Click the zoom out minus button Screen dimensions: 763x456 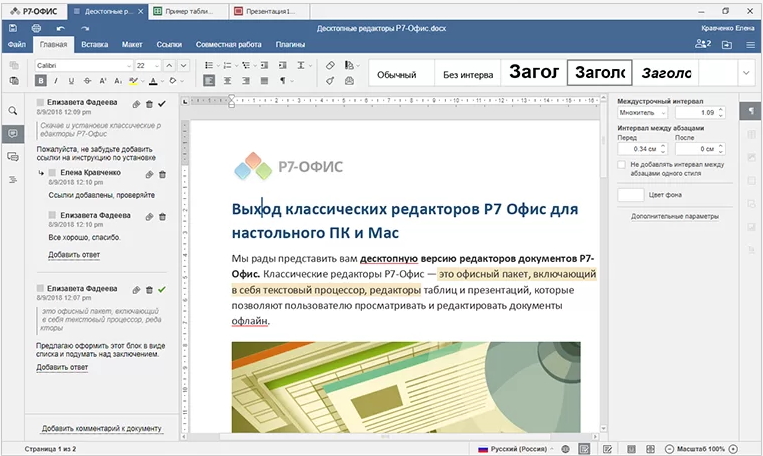point(669,449)
